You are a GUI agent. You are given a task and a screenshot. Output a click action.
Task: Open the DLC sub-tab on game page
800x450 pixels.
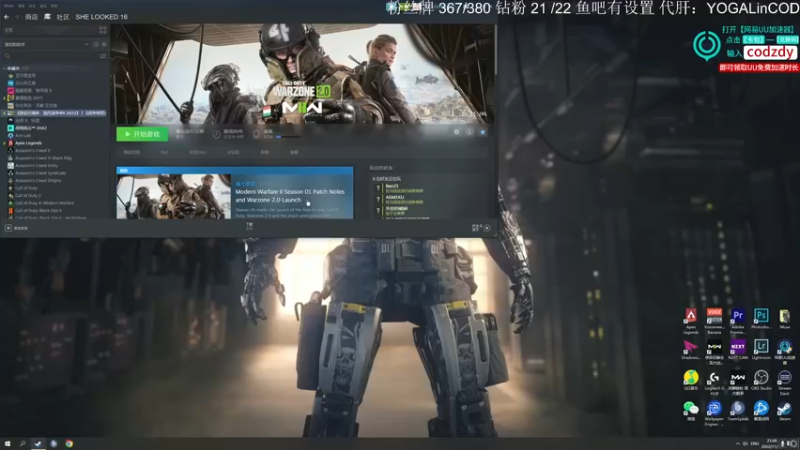[x=164, y=152]
